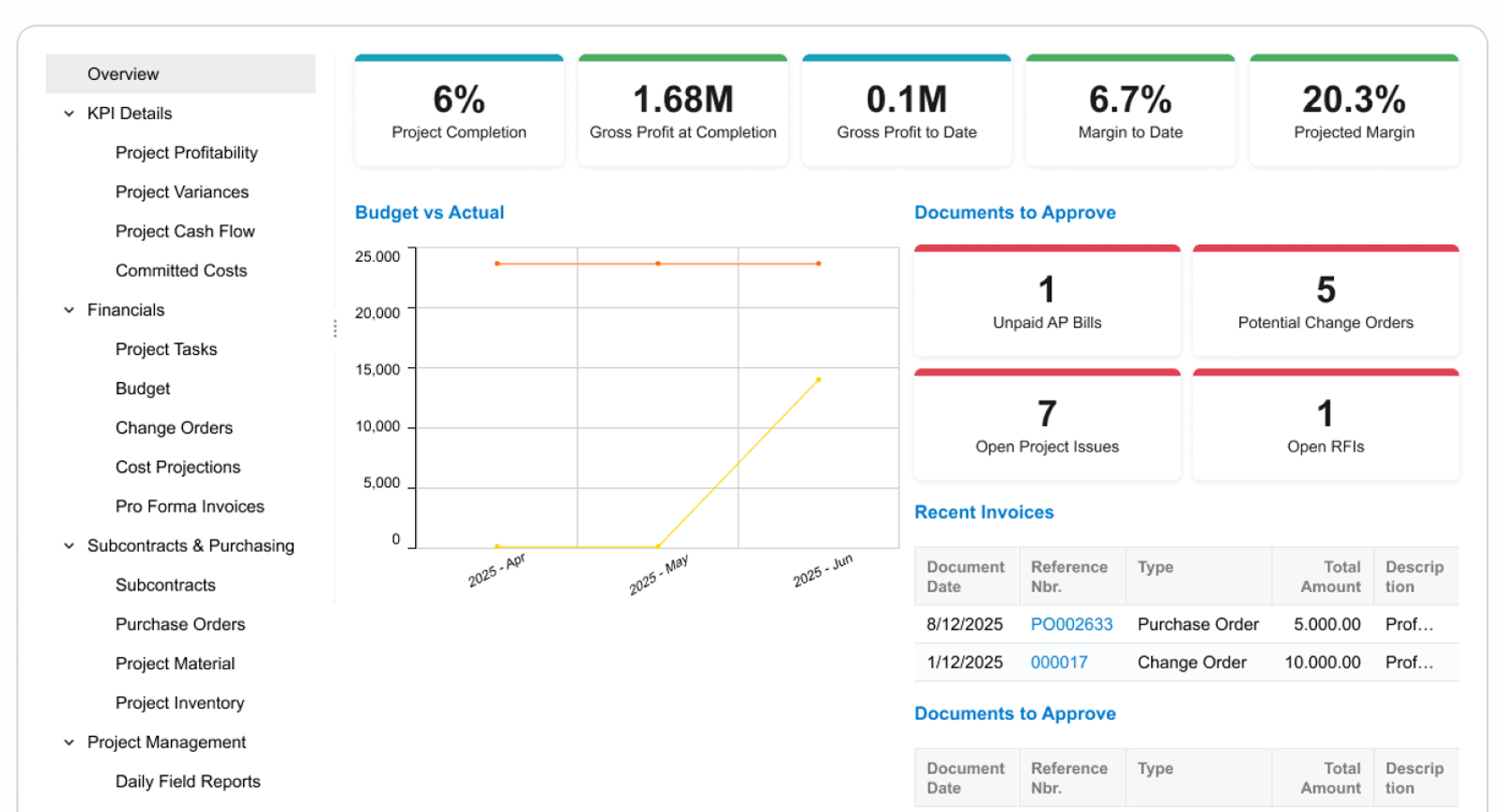Viewport: 1502px width, 812px height.
Task: Collapse the Financials section chevron
Action: (x=69, y=310)
